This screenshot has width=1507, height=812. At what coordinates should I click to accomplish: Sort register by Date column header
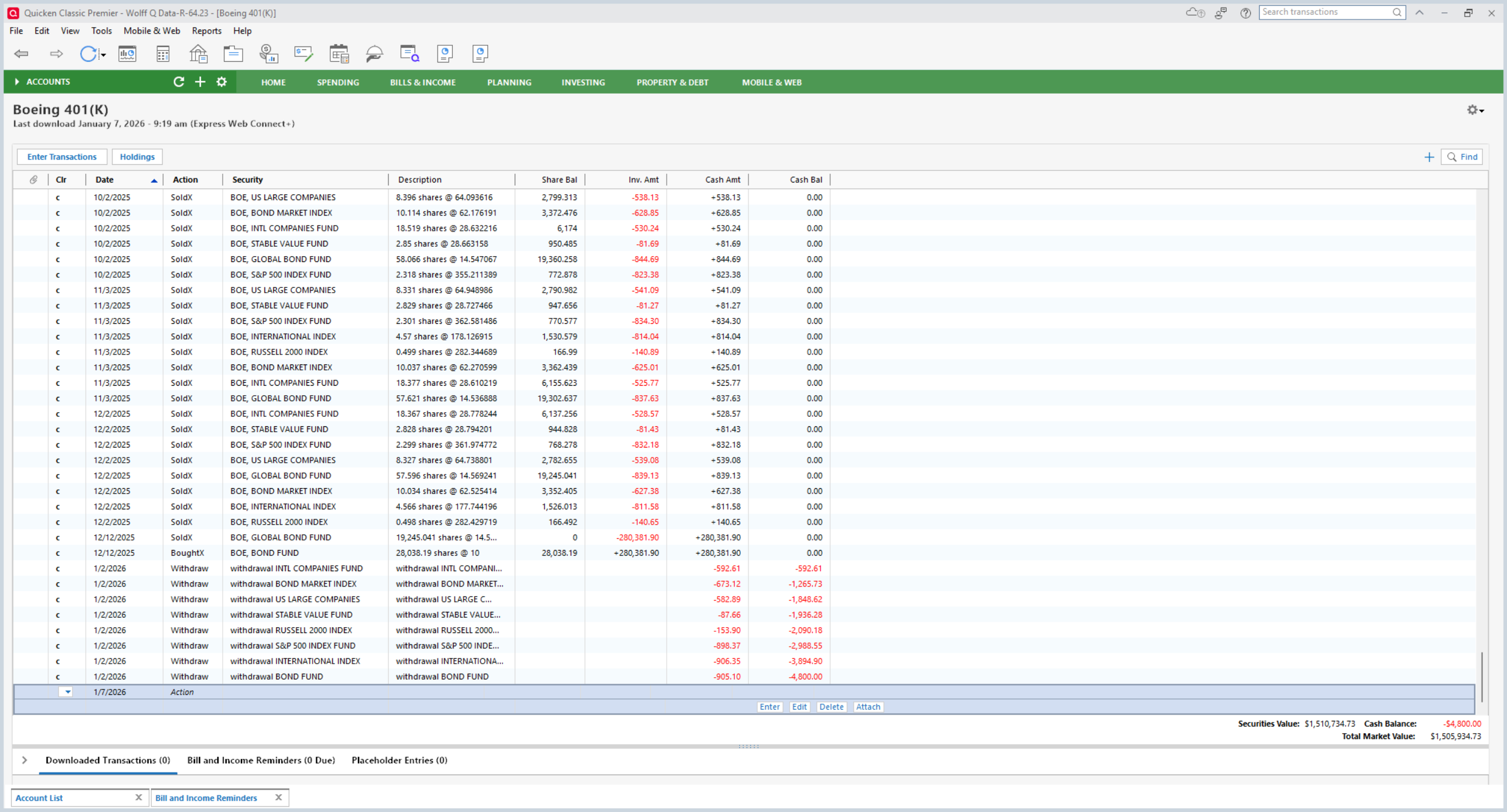click(x=105, y=180)
